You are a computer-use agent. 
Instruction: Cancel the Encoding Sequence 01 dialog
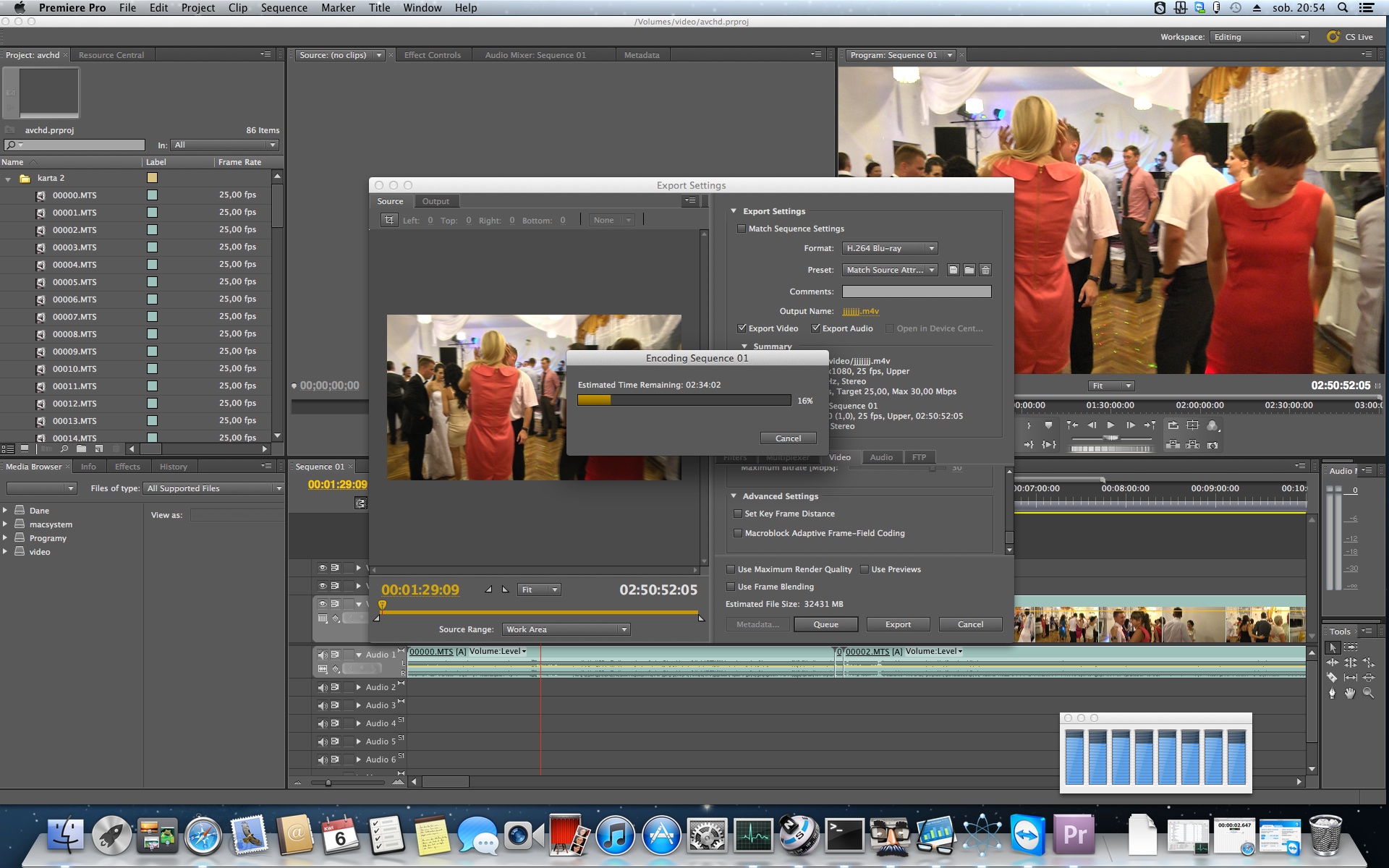[x=788, y=438]
